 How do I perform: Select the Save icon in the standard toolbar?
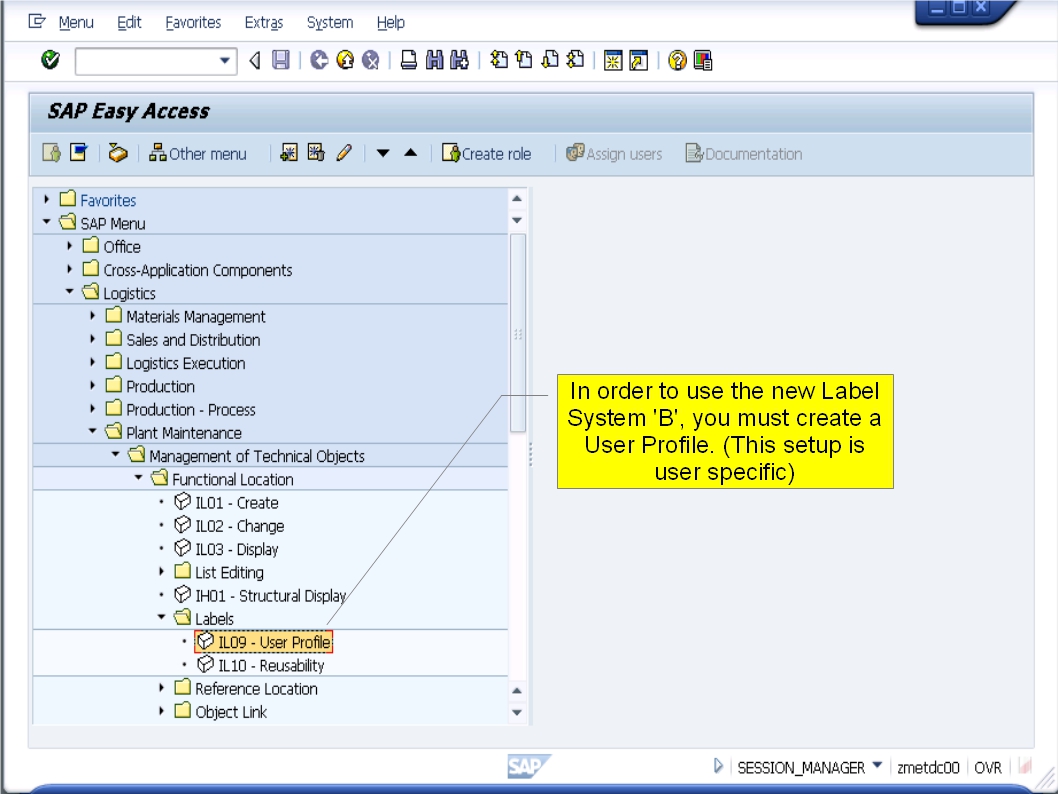(x=281, y=61)
